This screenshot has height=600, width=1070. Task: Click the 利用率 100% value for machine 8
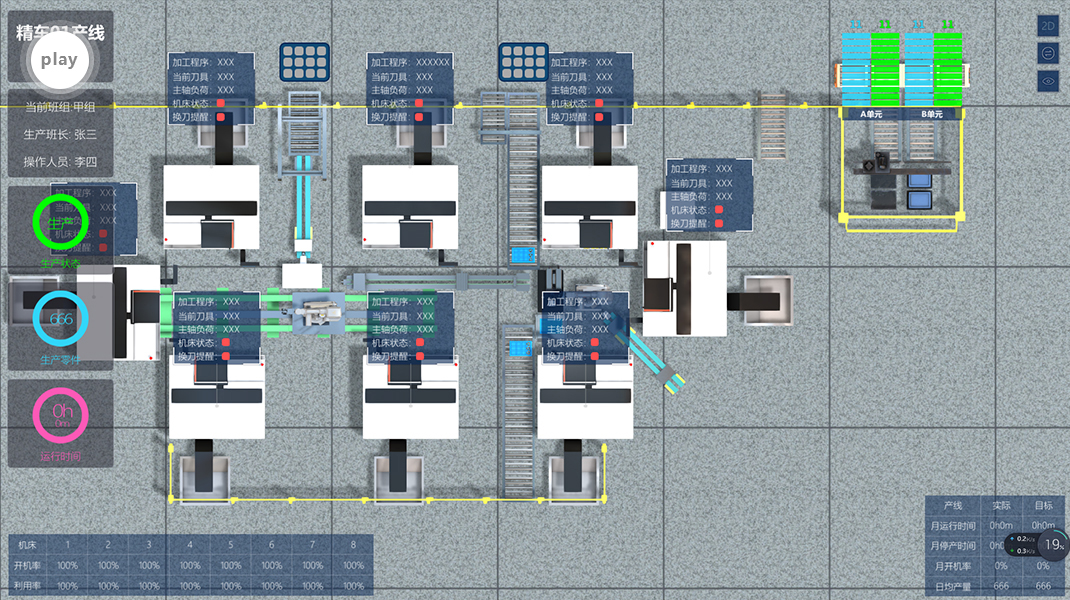tap(353, 586)
